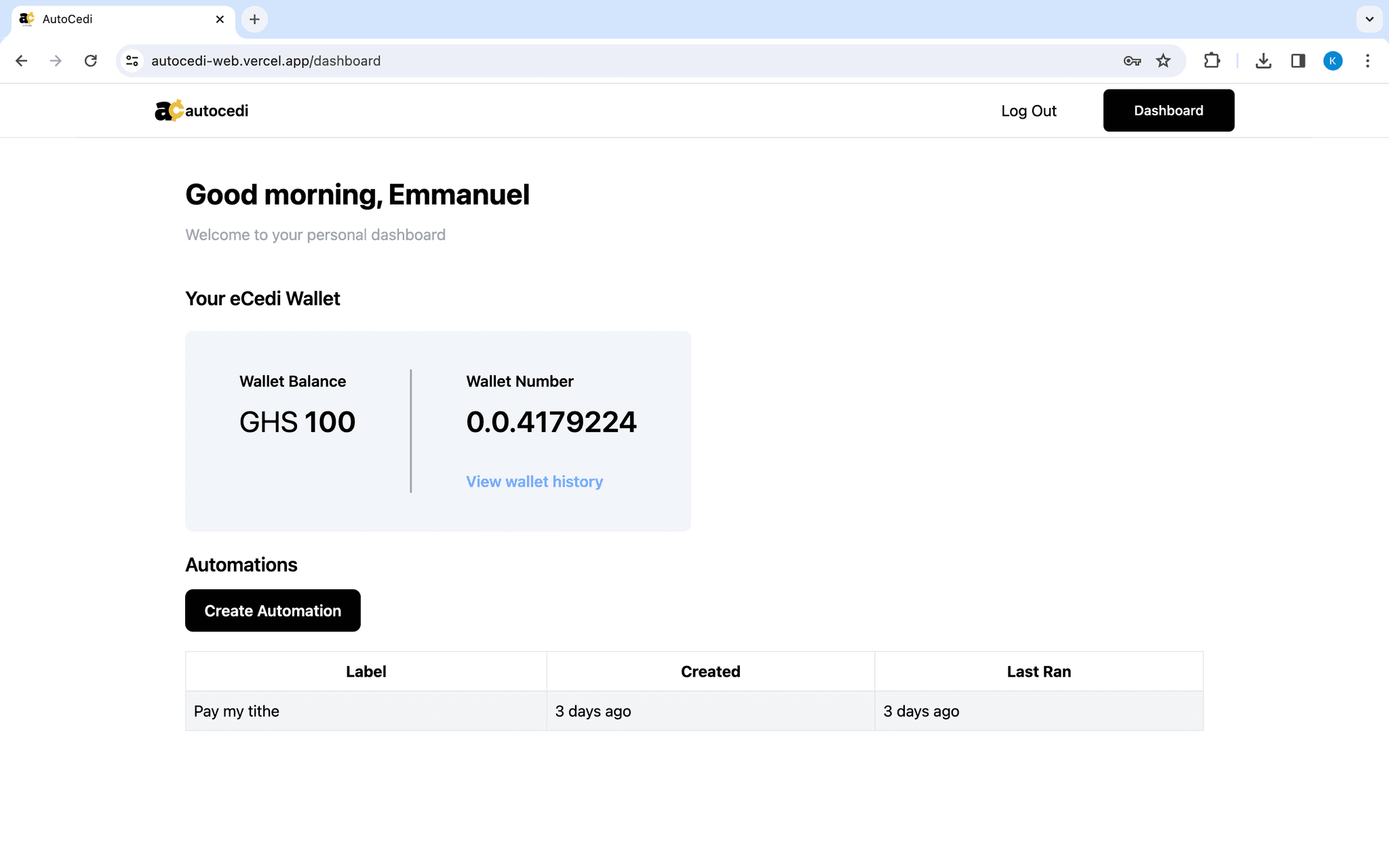The width and height of the screenshot is (1389, 868).
Task: Click the Create Automation button
Action: tap(273, 610)
